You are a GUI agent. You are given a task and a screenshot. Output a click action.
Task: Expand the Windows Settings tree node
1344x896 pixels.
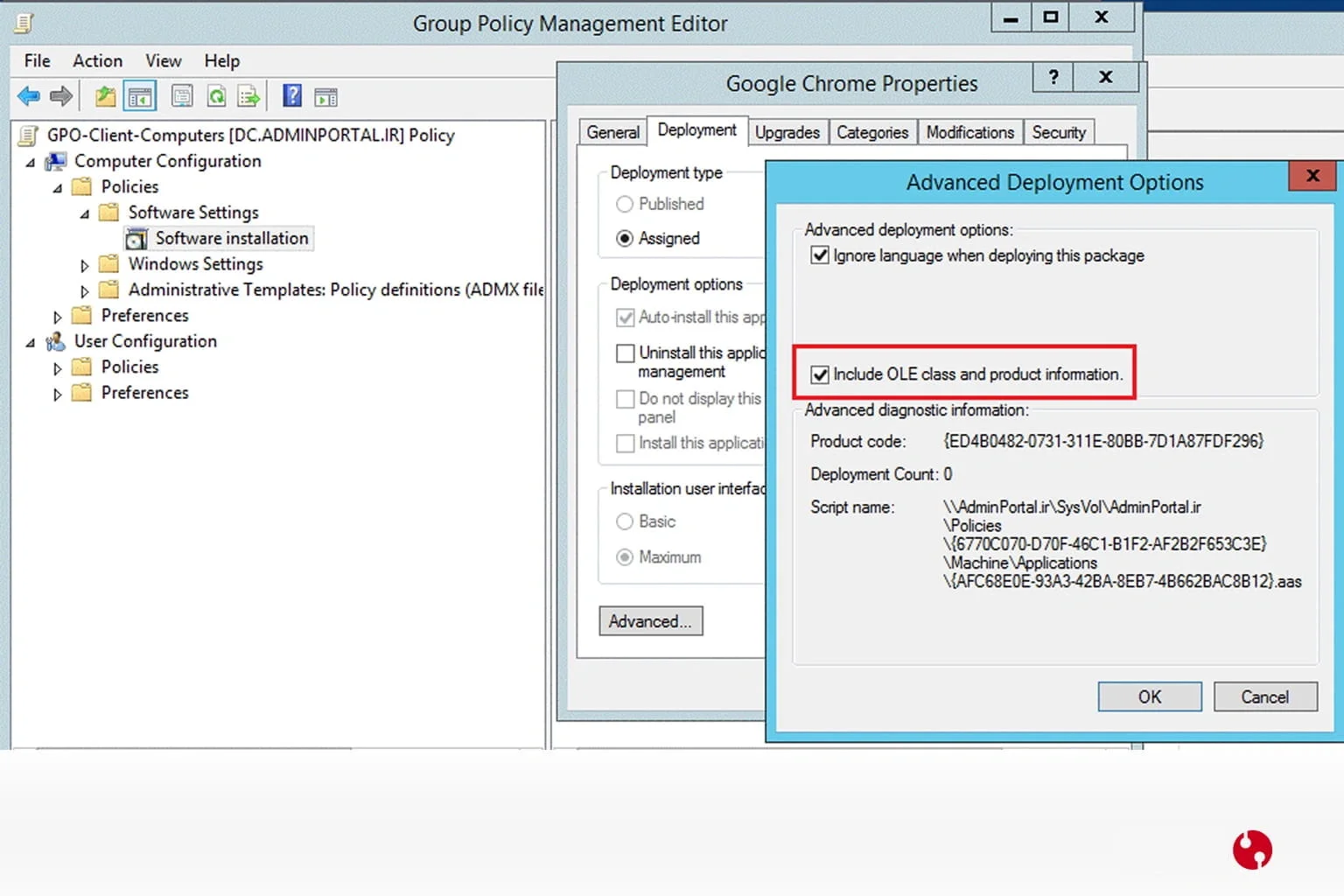coord(85,265)
